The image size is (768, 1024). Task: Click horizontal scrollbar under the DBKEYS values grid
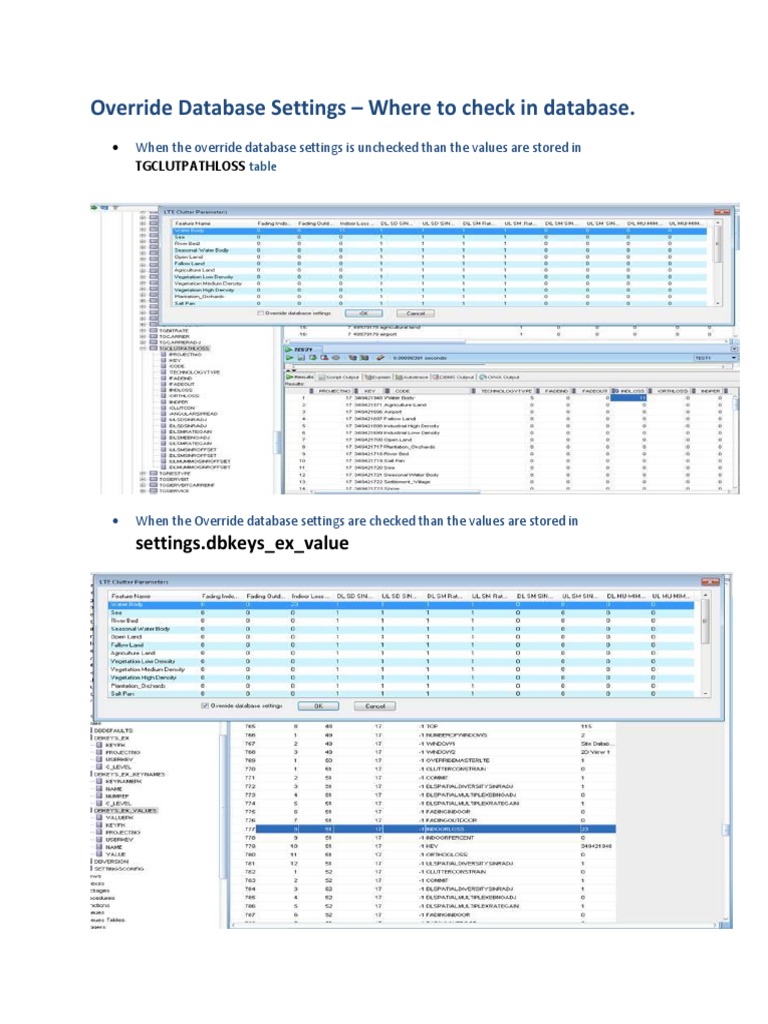[475, 925]
